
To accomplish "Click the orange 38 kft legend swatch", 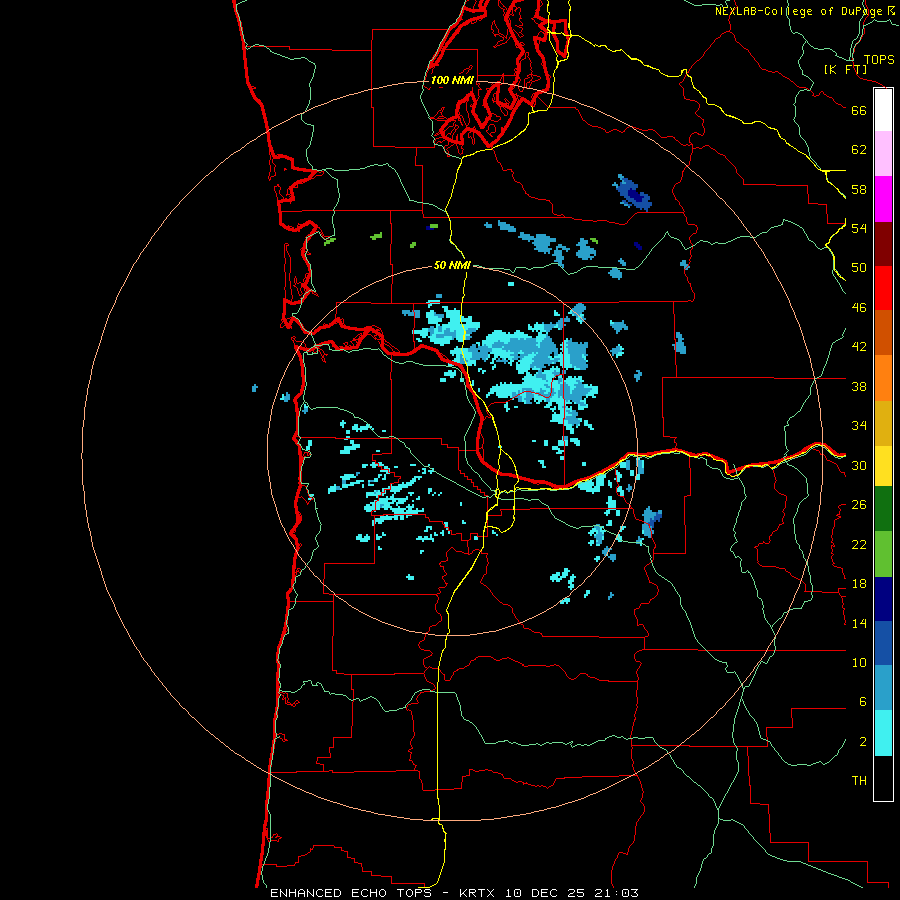I will click(x=883, y=378).
